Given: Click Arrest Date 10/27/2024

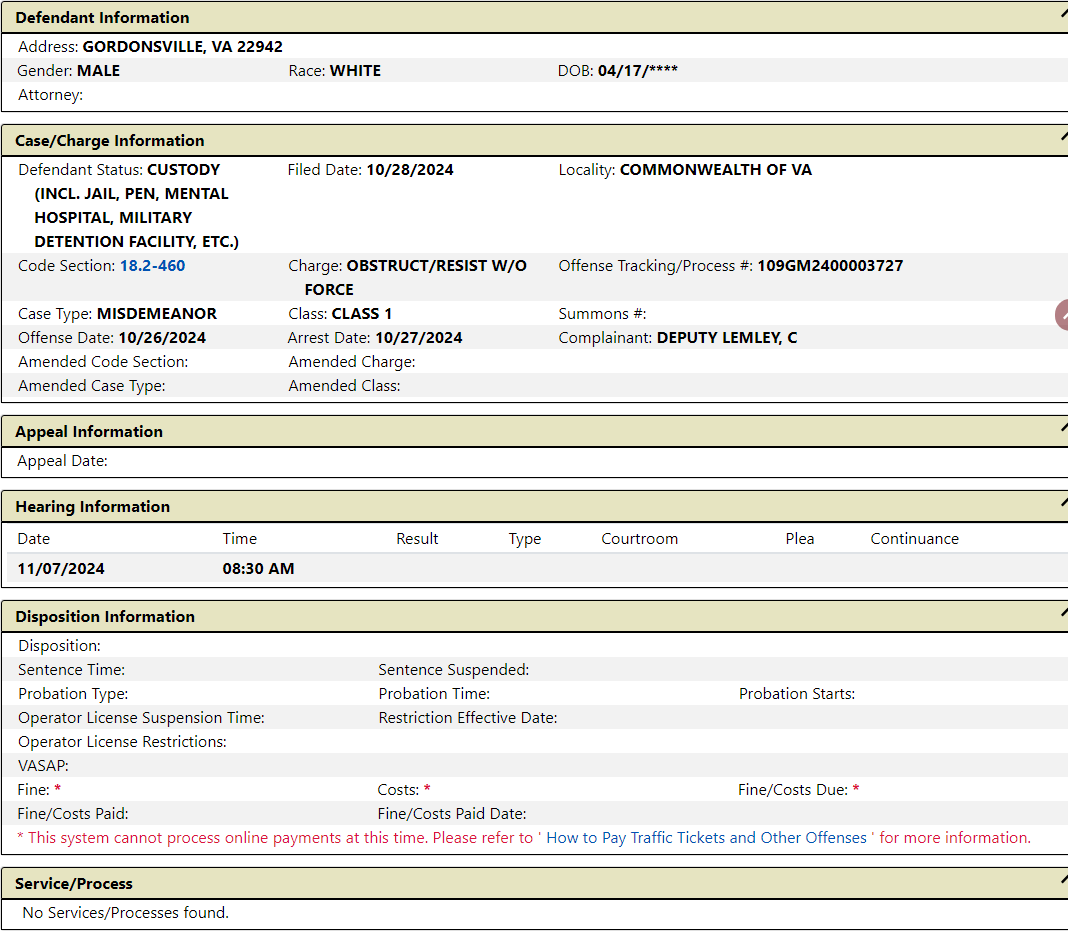Looking at the screenshot, I should coord(419,338).
